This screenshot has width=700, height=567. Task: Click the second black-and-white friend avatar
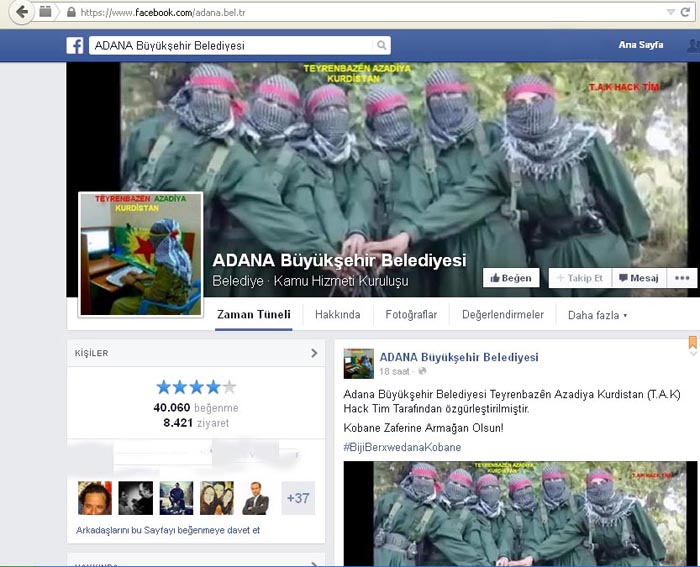pos(136,498)
